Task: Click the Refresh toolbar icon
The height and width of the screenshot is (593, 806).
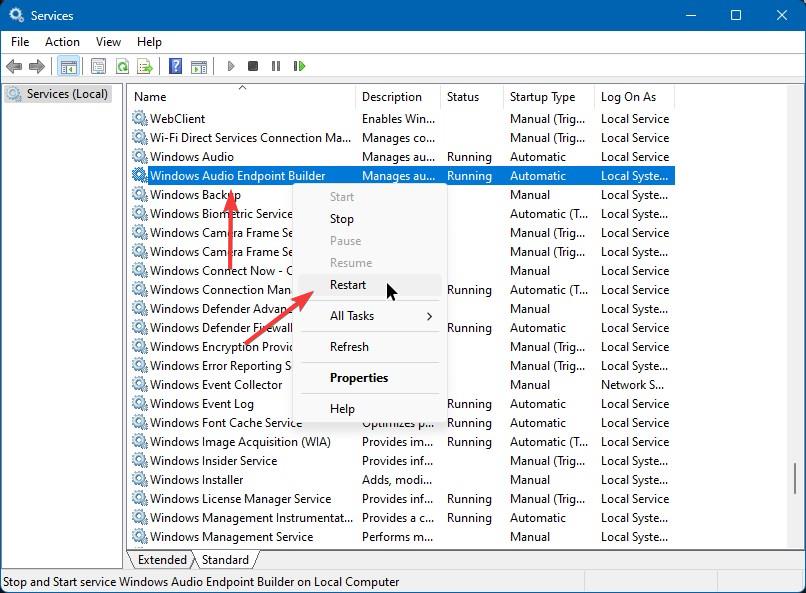Action: [x=122, y=66]
